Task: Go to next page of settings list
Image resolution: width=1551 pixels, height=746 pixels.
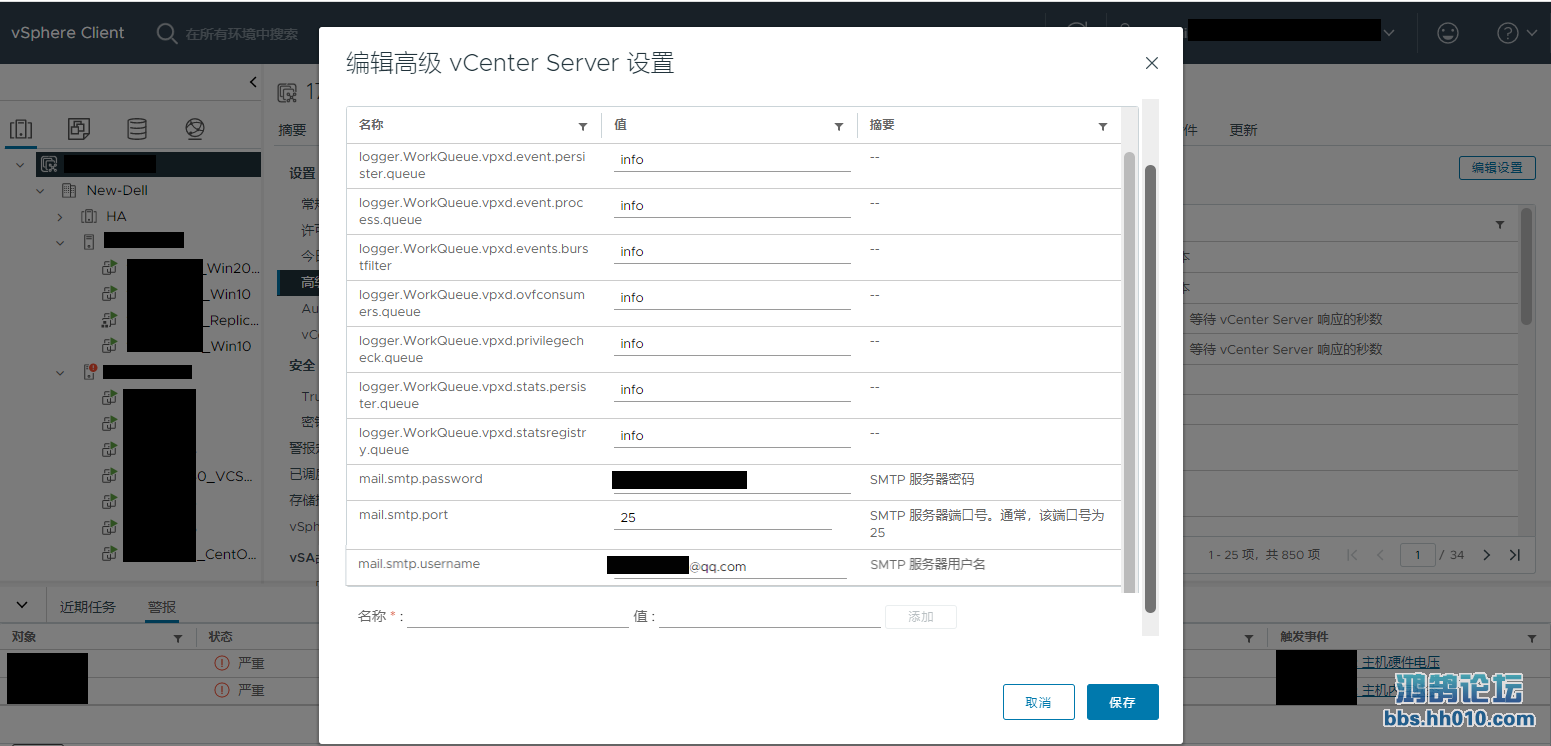Action: (x=1487, y=555)
